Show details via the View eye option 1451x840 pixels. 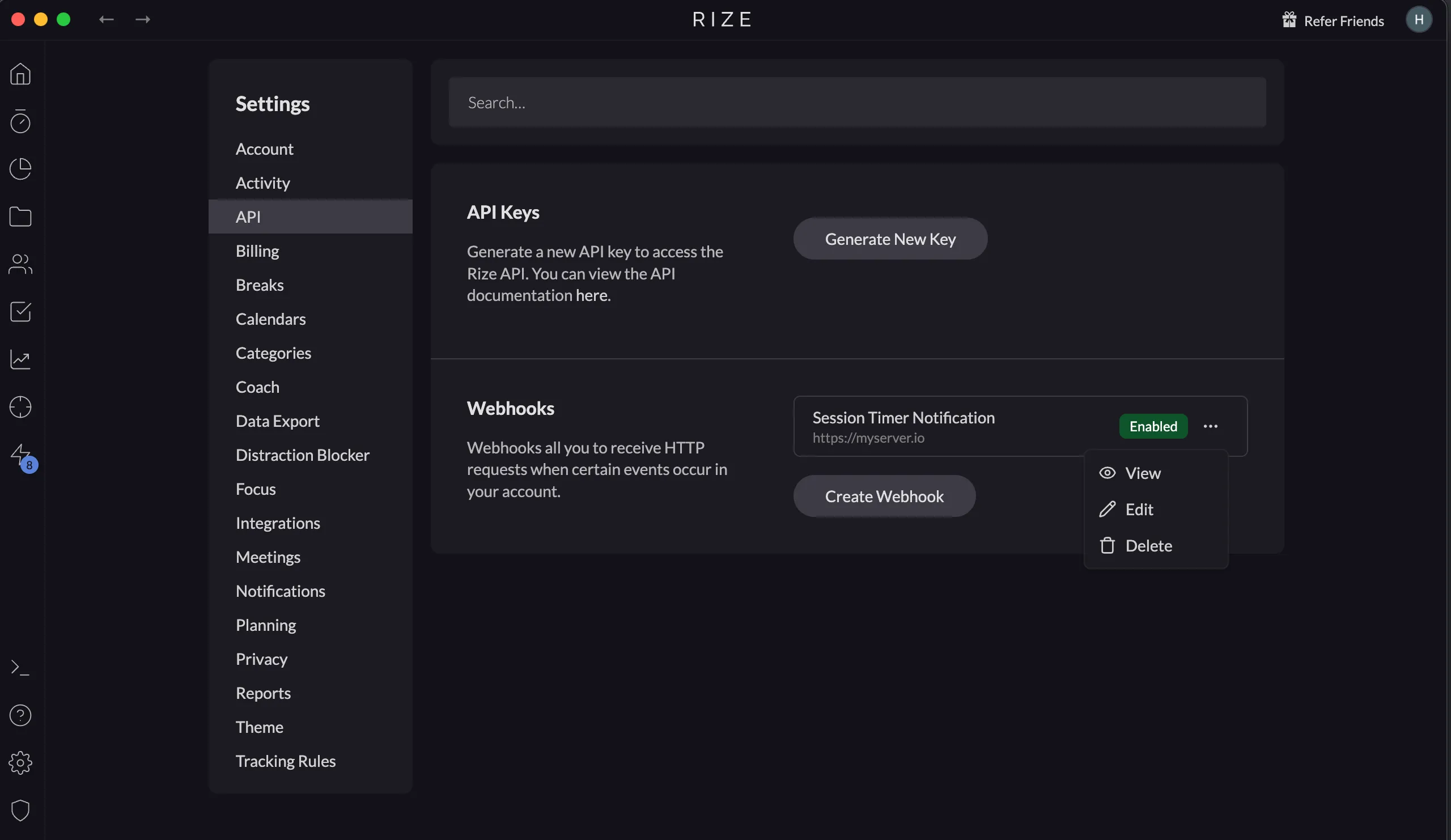1142,473
